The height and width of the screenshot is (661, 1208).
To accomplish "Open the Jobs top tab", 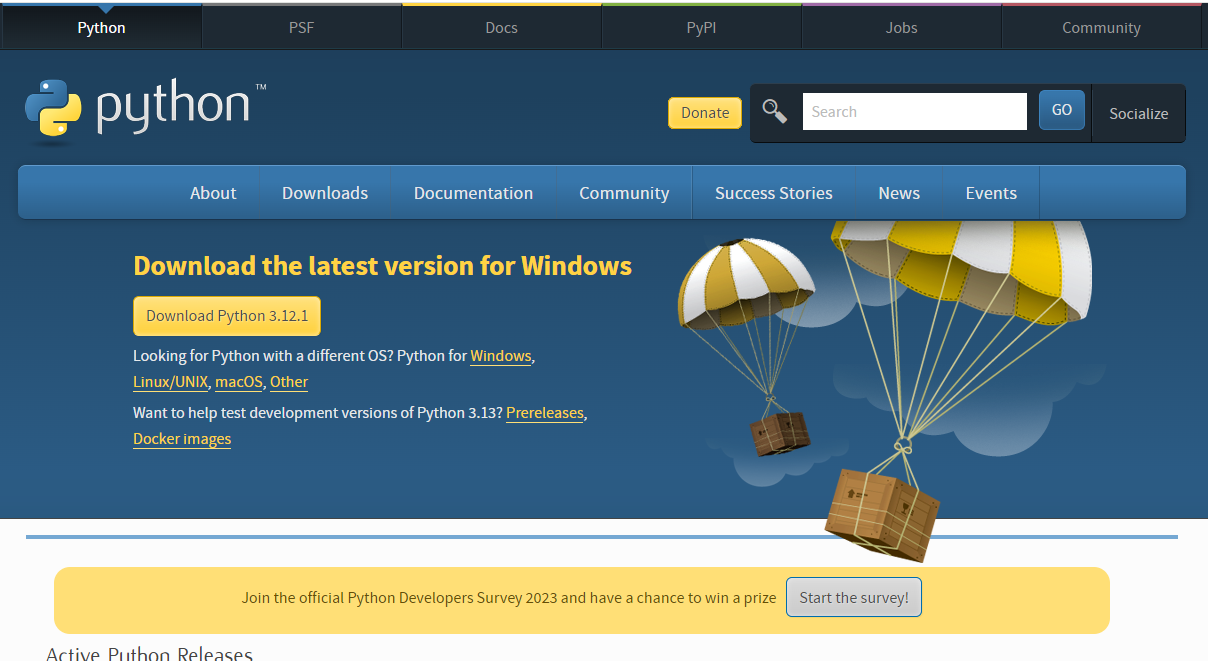I will click(x=901, y=27).
